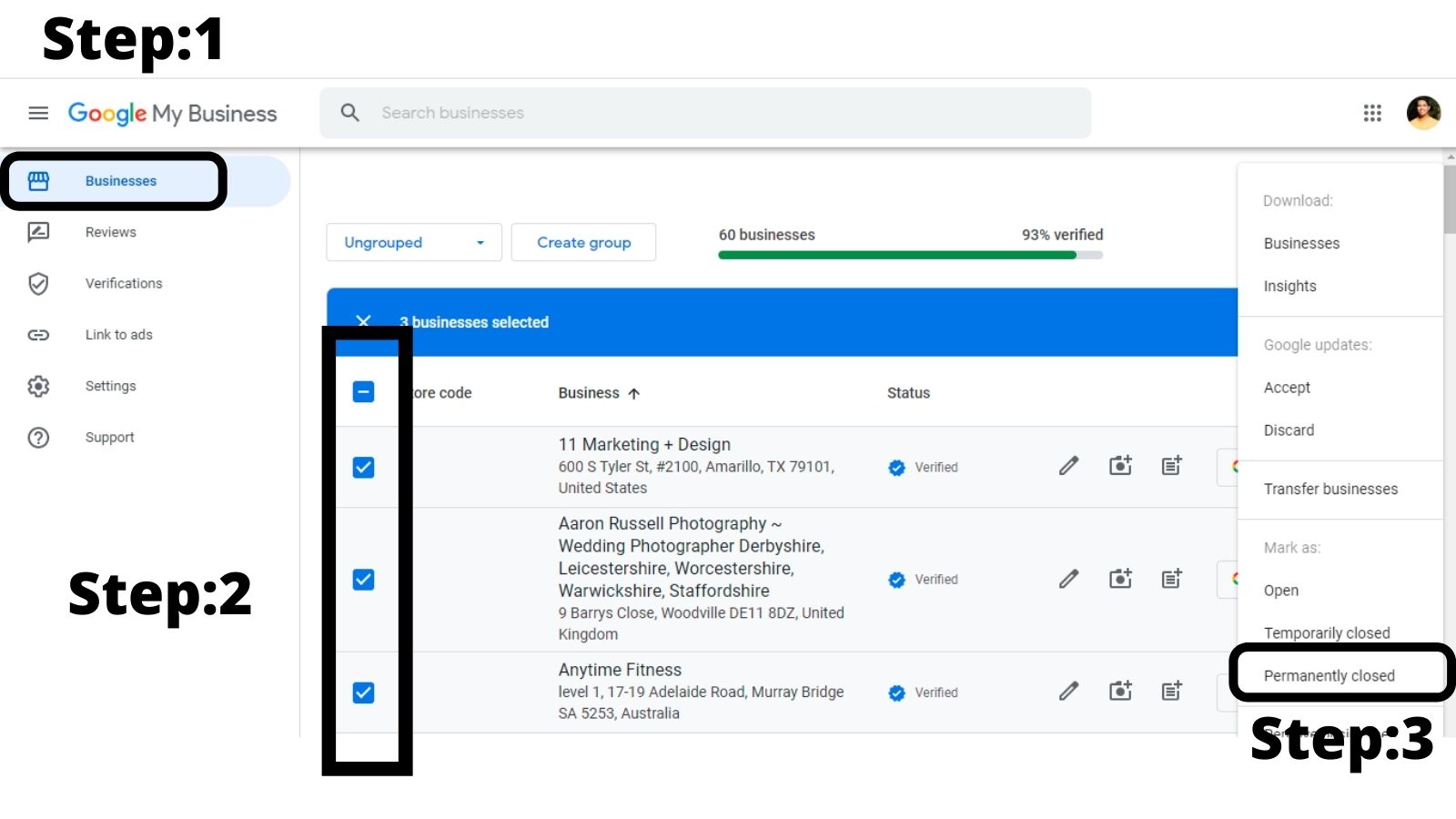Download Businesses from actions menu
The width and height of the screenshot is (1456, 819).
click(1301, 243)
